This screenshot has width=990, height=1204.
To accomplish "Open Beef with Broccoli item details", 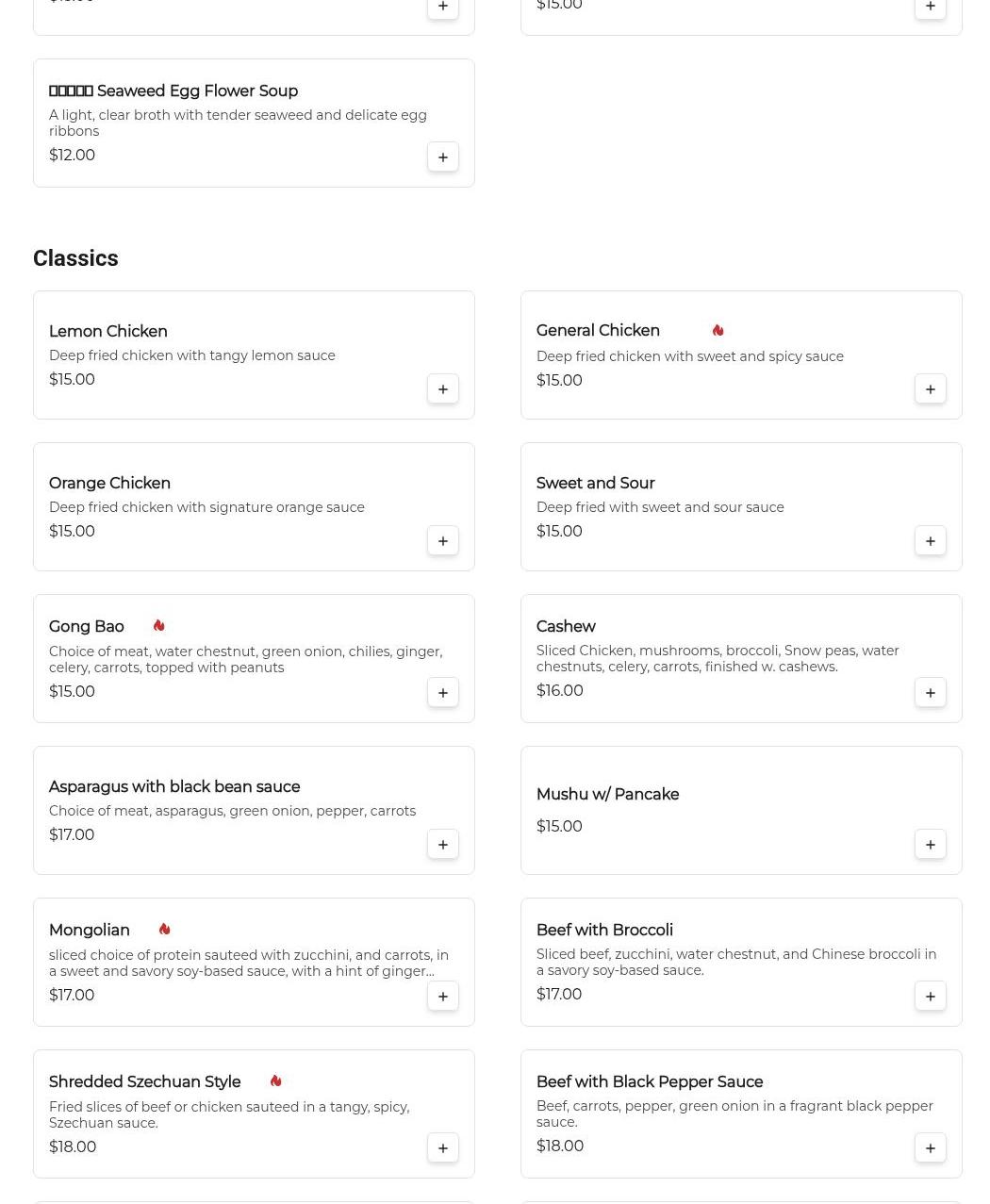I will 604,931.
